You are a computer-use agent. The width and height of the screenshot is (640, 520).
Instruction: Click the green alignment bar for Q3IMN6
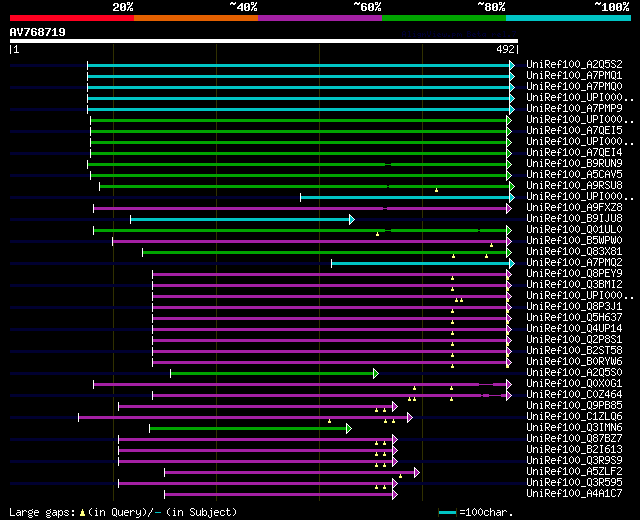[250, 429]
